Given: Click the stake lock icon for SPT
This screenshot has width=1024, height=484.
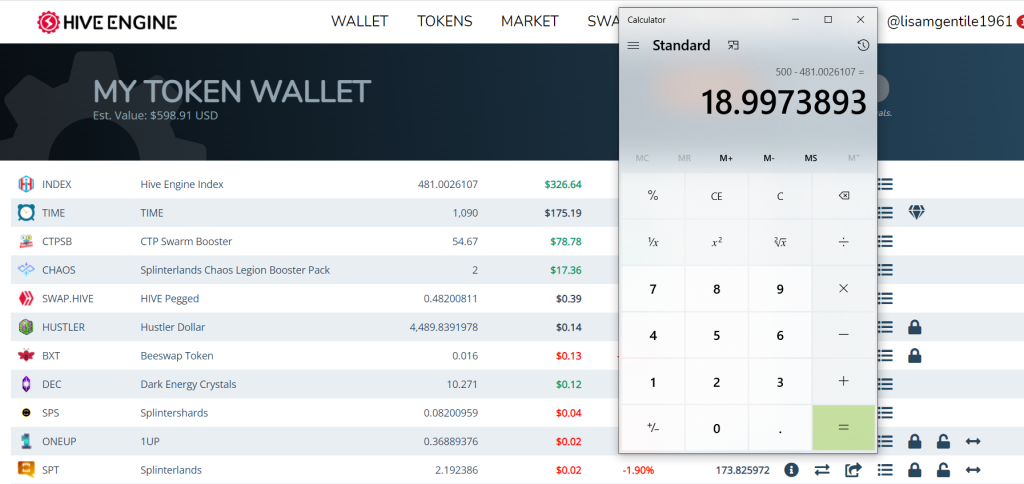Looking at the screenshot, I should click(915, 470).
